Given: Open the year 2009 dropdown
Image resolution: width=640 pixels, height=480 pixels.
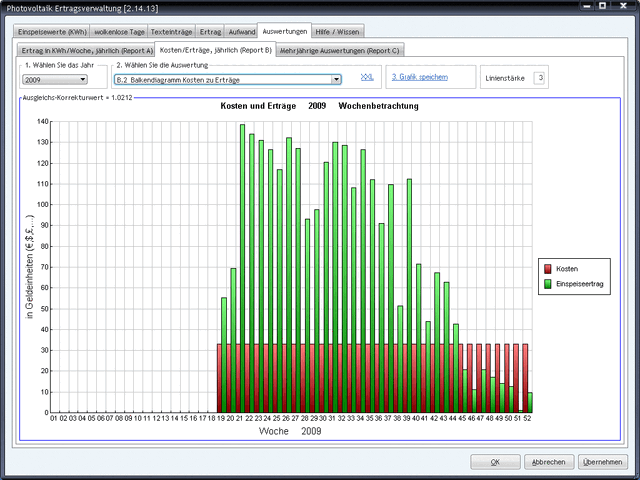Looking at the screenshot, I should tap(55, 80).
